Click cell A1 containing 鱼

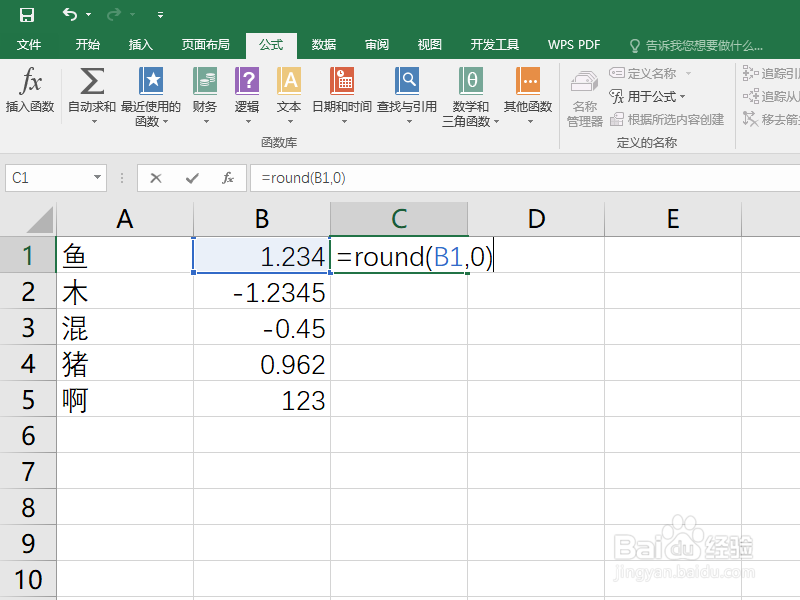124,255
